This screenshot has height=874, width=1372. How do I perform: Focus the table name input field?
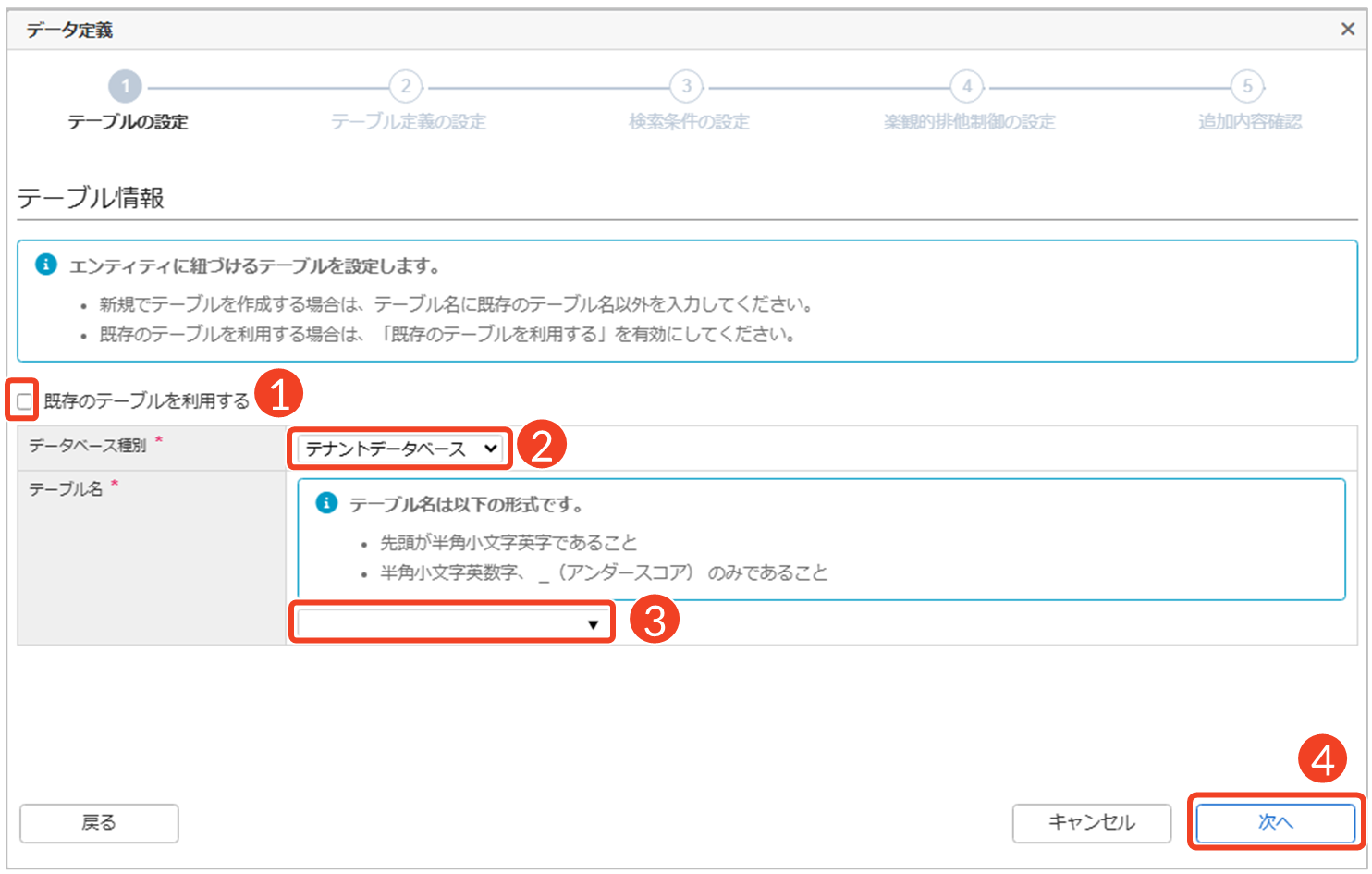439,623
